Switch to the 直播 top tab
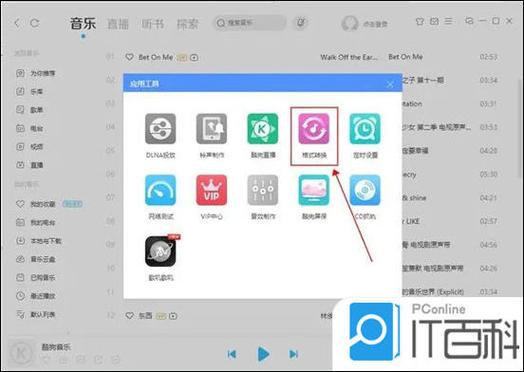Image resolution: width=524 pixels, height=372 pixels. click(x=118, y=24)
